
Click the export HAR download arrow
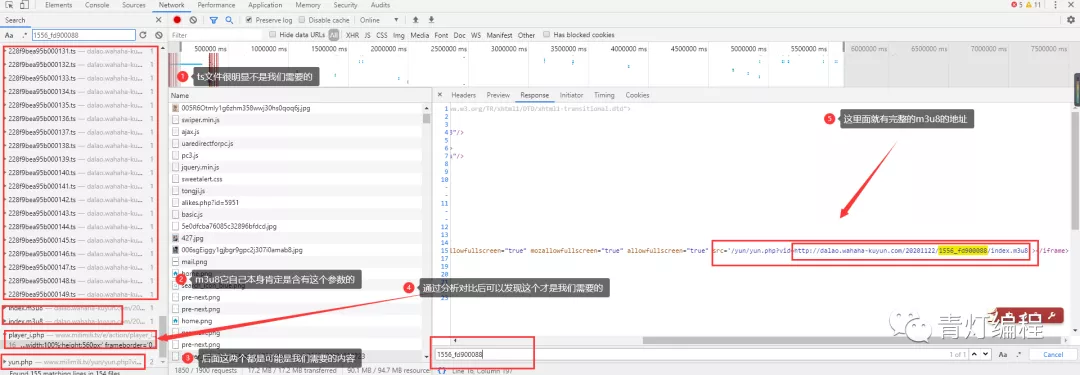pos(431,20)
